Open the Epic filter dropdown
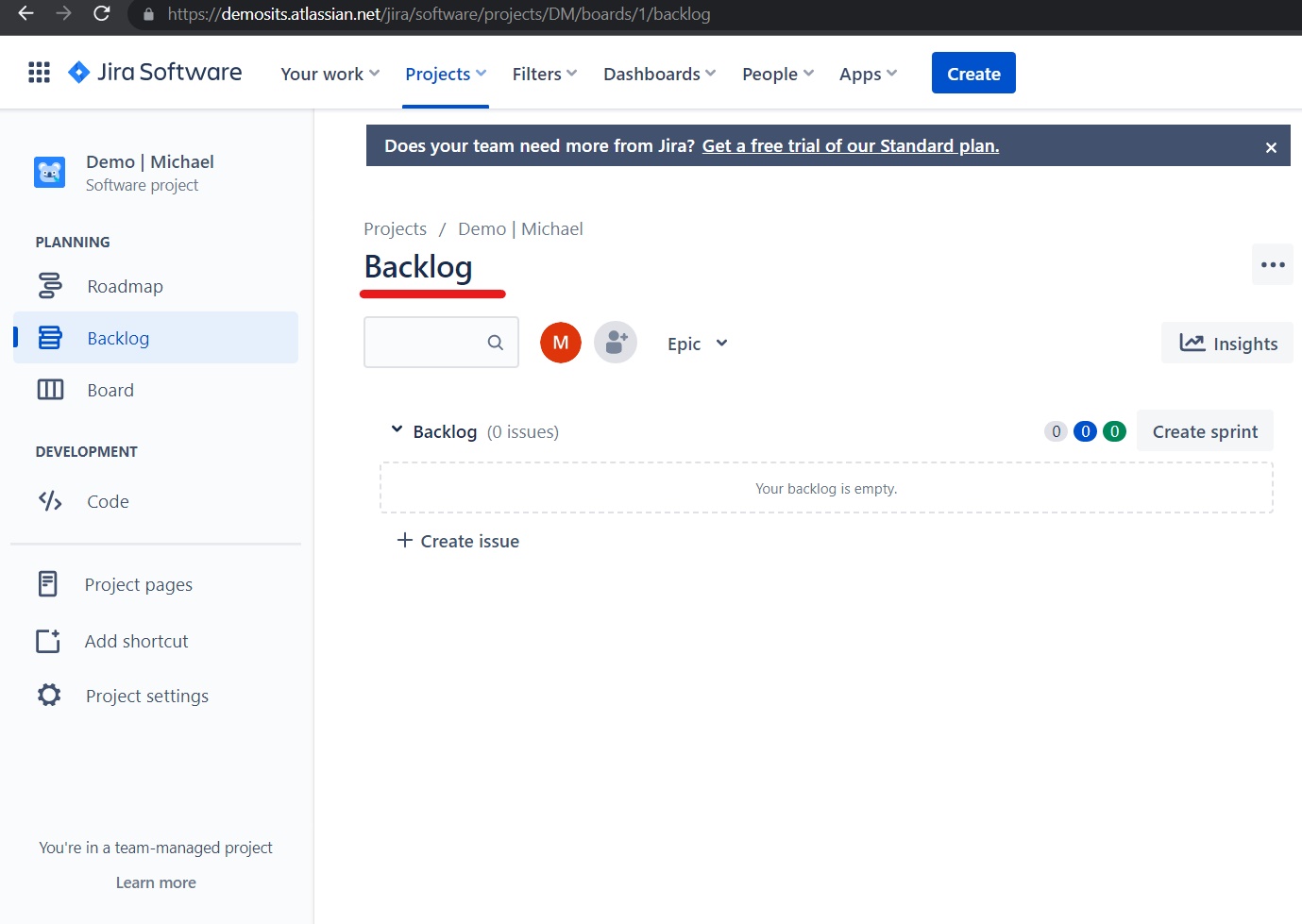This screenshot has height=924, width=1302. tap(696, 344)
